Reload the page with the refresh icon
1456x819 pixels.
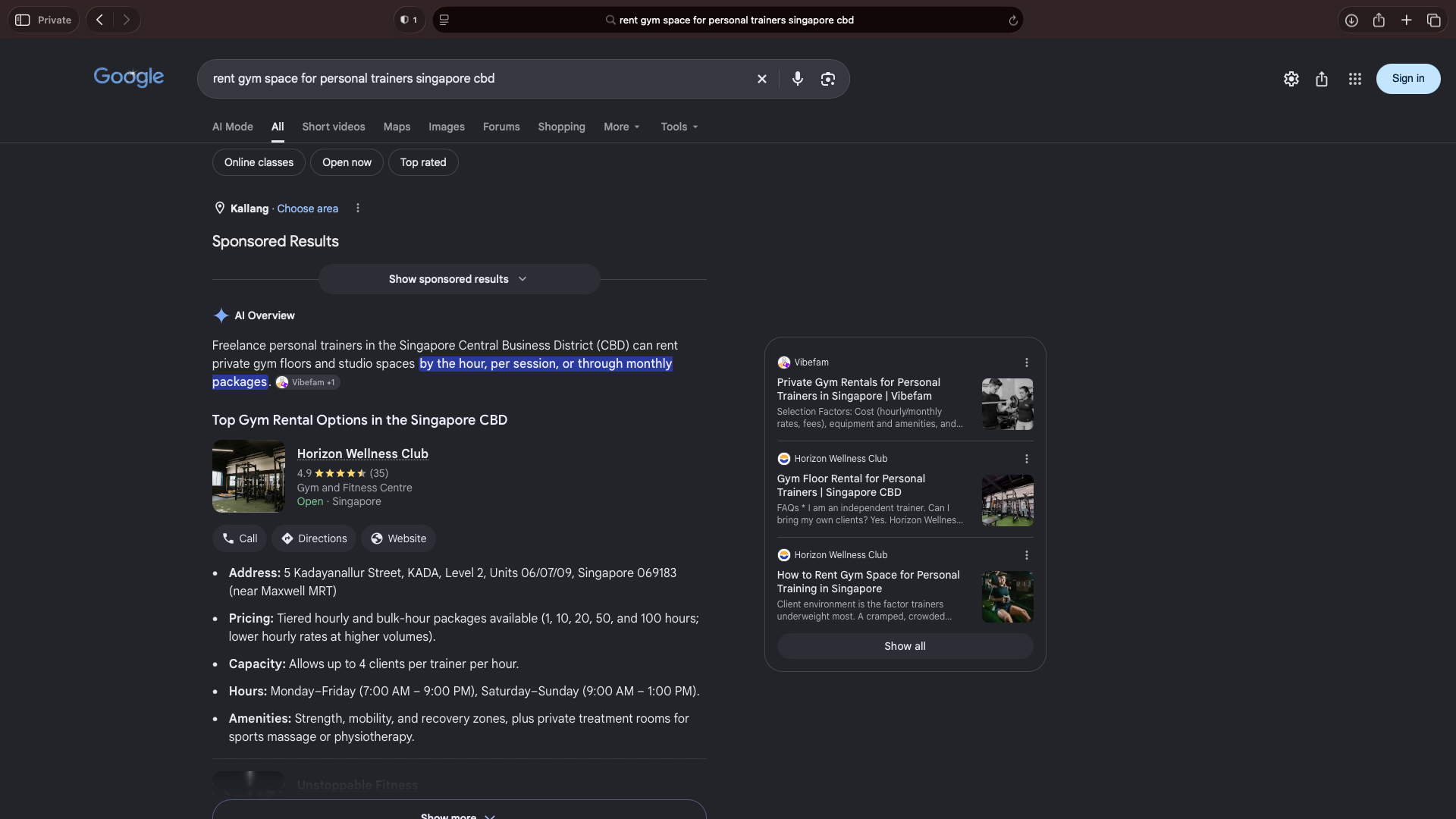click(x=1012, y=20)
